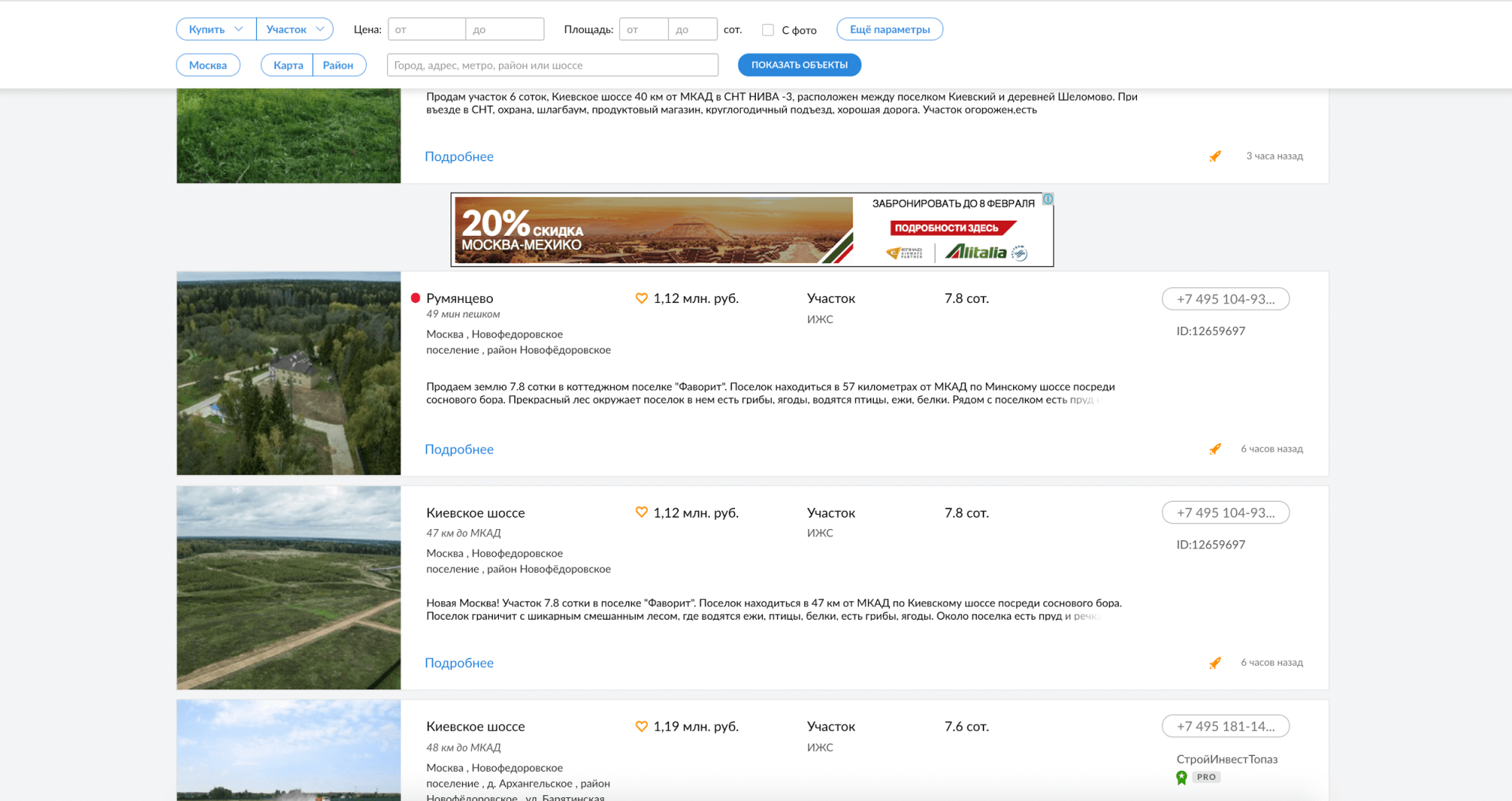Open the Купить deal type dropdown
The width and height of the screenshot is (1512, 801).
[x=216, y=29]
